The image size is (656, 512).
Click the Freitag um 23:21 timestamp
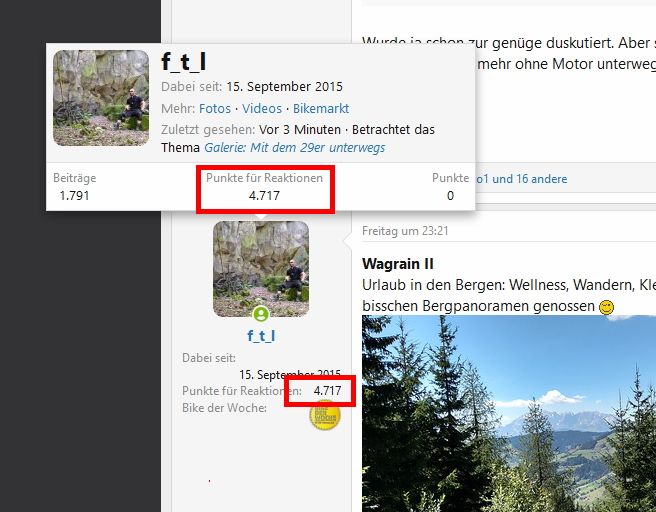[x=405, y=231]
